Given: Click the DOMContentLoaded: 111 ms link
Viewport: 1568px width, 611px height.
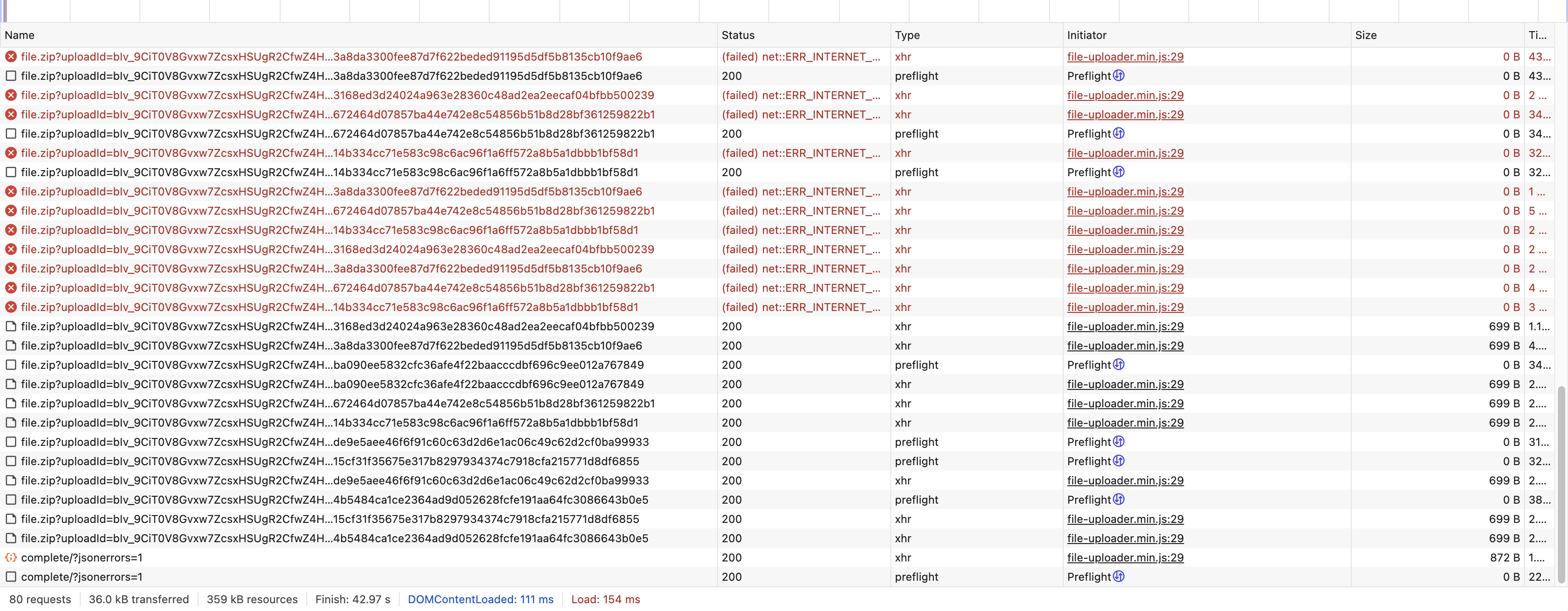Looking at the screenshot, I should 481,600.
